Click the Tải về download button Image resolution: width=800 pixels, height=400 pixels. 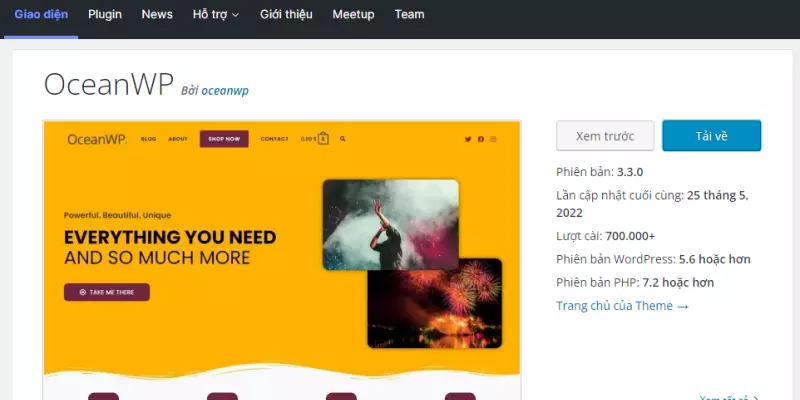tap(712, 136)
